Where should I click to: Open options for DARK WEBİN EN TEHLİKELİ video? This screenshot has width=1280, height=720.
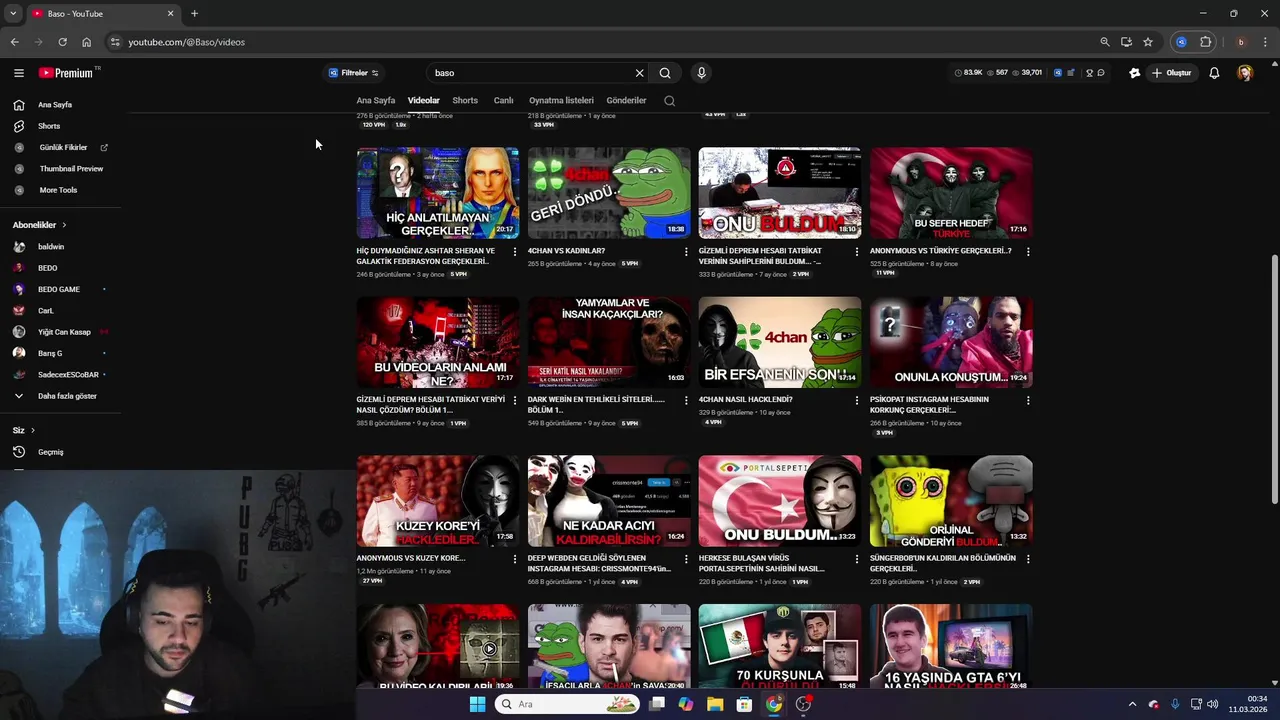[686, 400]
